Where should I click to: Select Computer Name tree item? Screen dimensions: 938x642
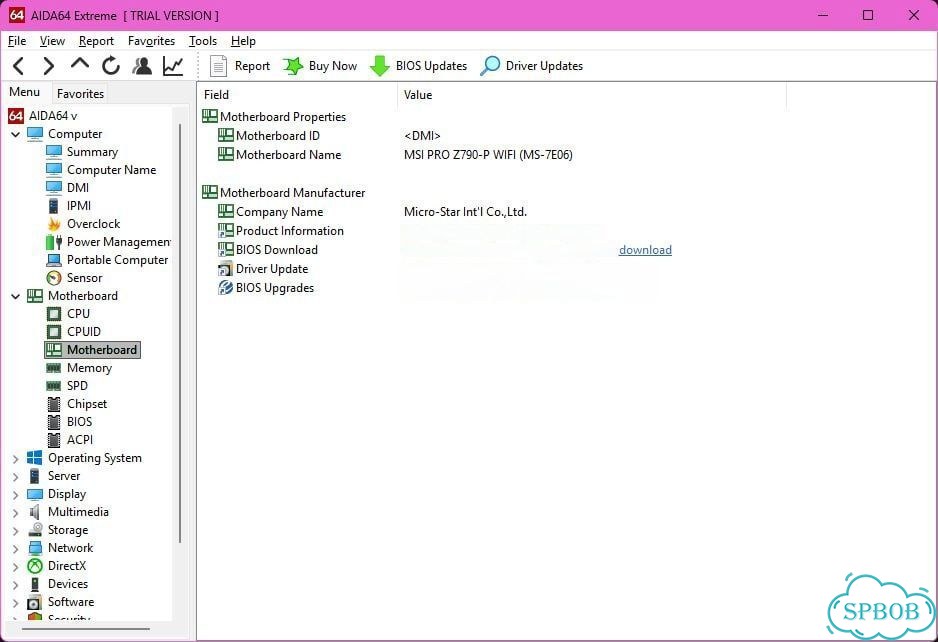(x=101, y=170)
